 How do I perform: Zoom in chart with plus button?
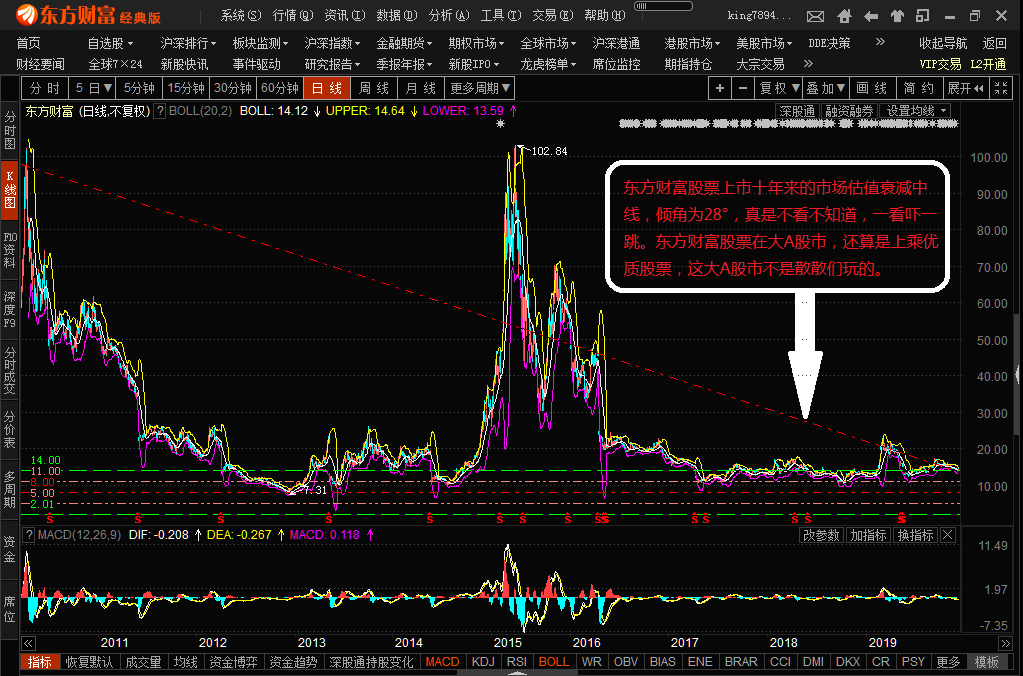(x=720, y=88)
